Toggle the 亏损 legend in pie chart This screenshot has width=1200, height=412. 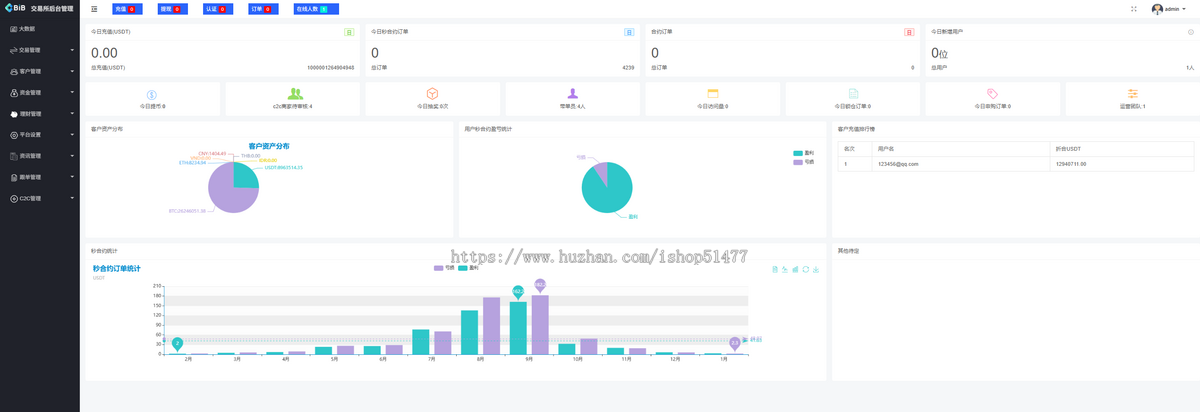(x=804, y=161)
